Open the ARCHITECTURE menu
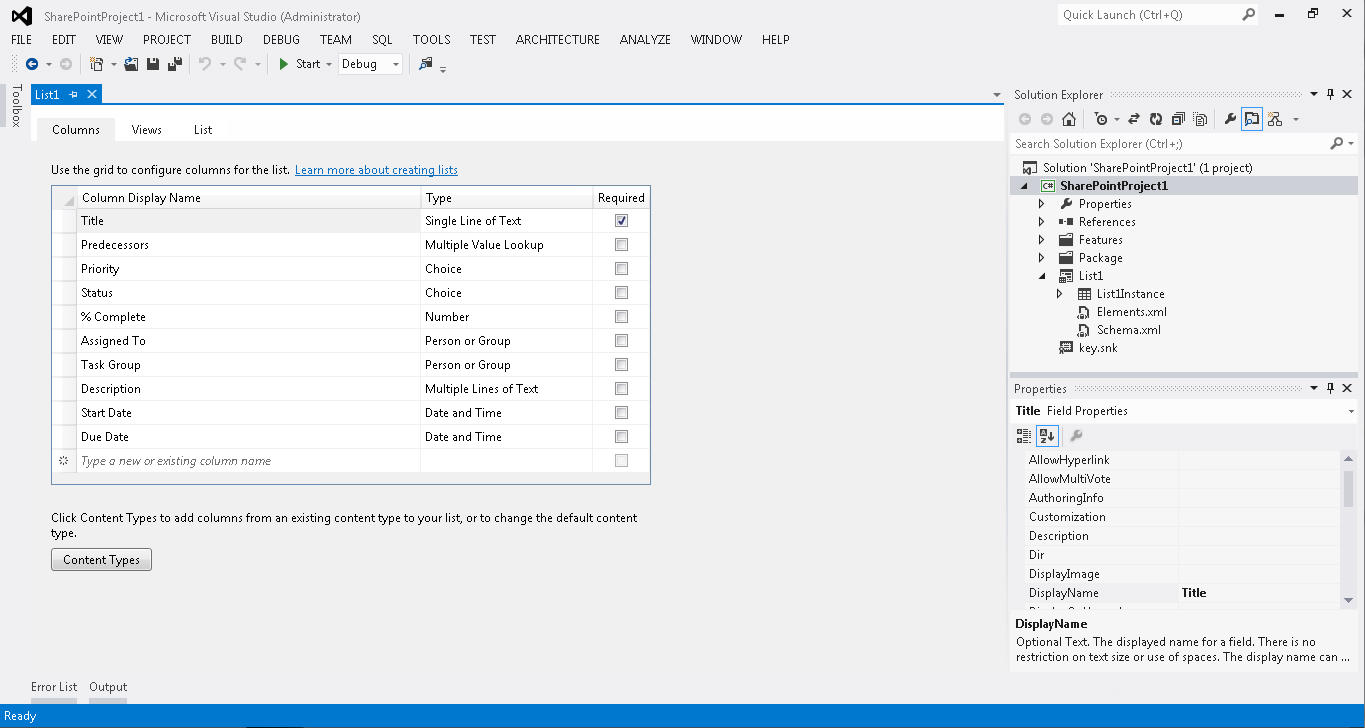The height and width of the screenshot is (728, 1365). [x=557, y=40]
